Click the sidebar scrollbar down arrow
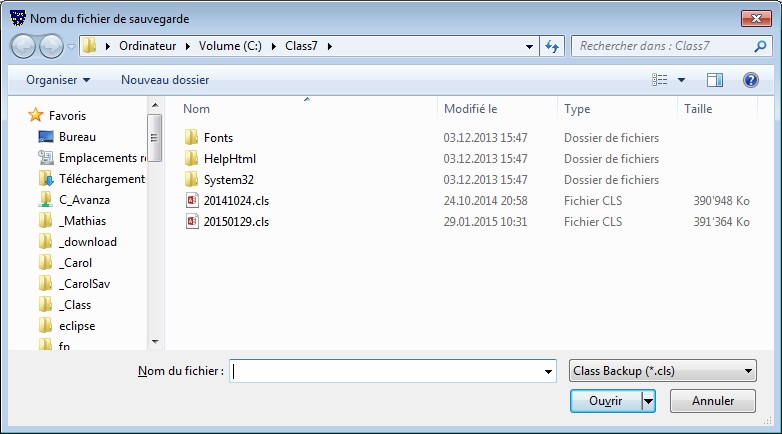 click(x=155, y=342)
